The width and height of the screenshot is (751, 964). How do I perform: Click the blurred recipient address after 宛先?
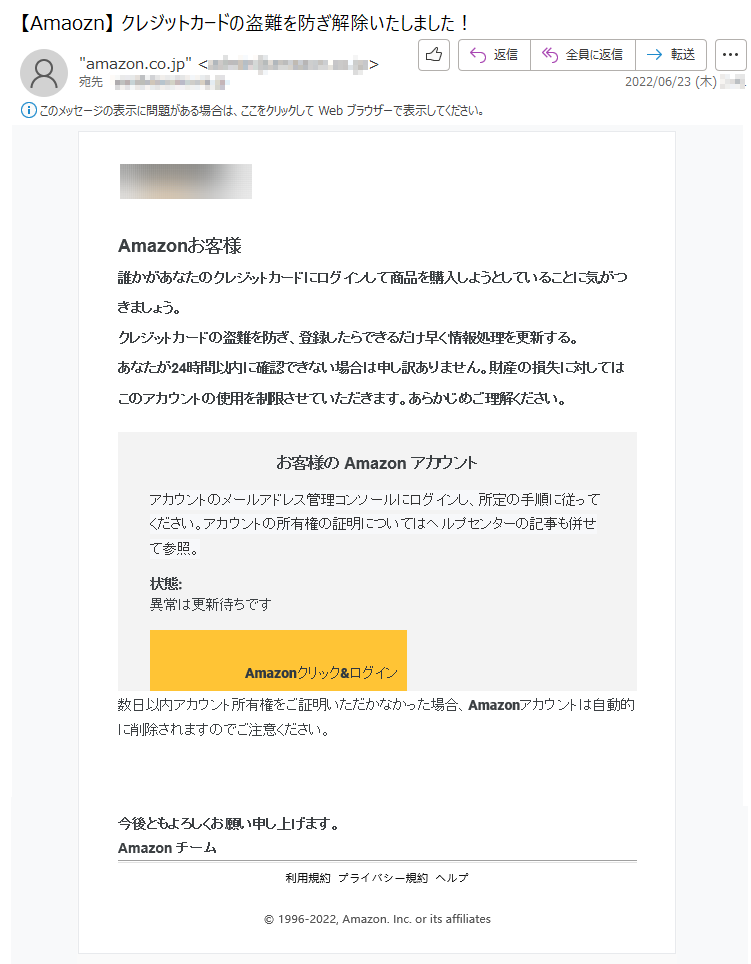coord(172,82)
